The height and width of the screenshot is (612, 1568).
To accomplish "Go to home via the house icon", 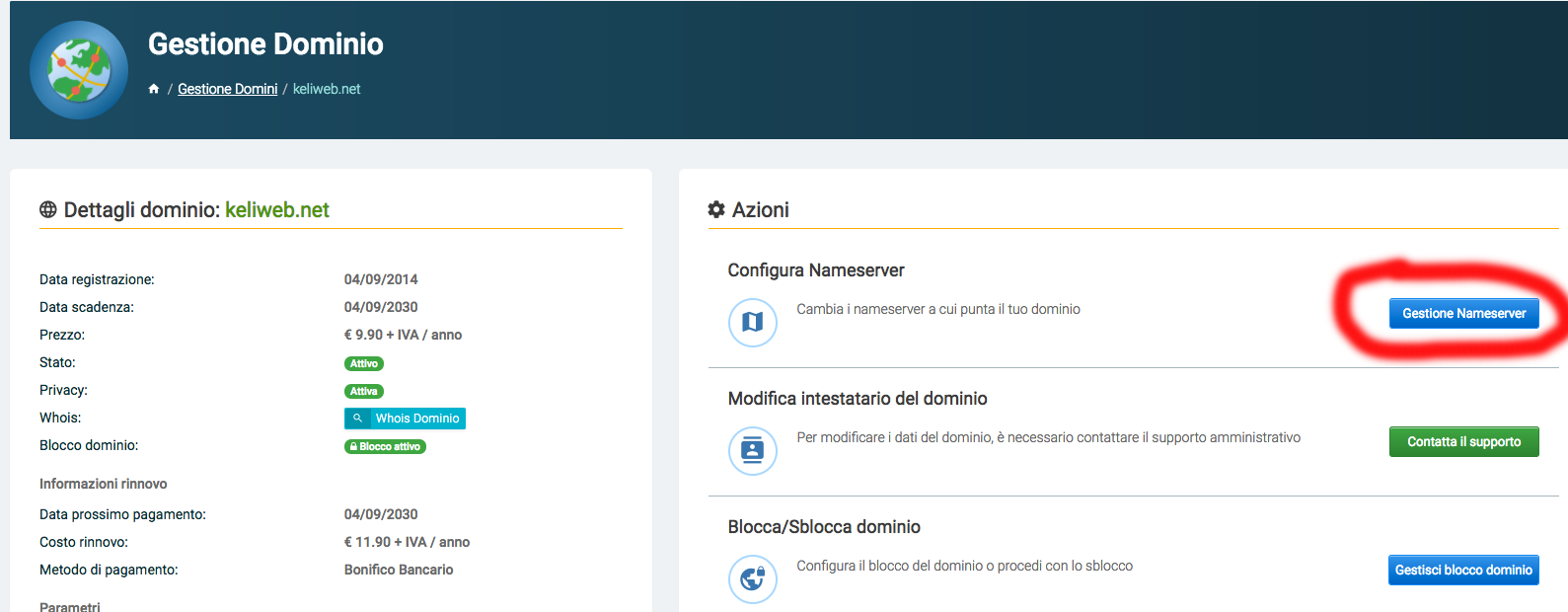I will [154, 89].
